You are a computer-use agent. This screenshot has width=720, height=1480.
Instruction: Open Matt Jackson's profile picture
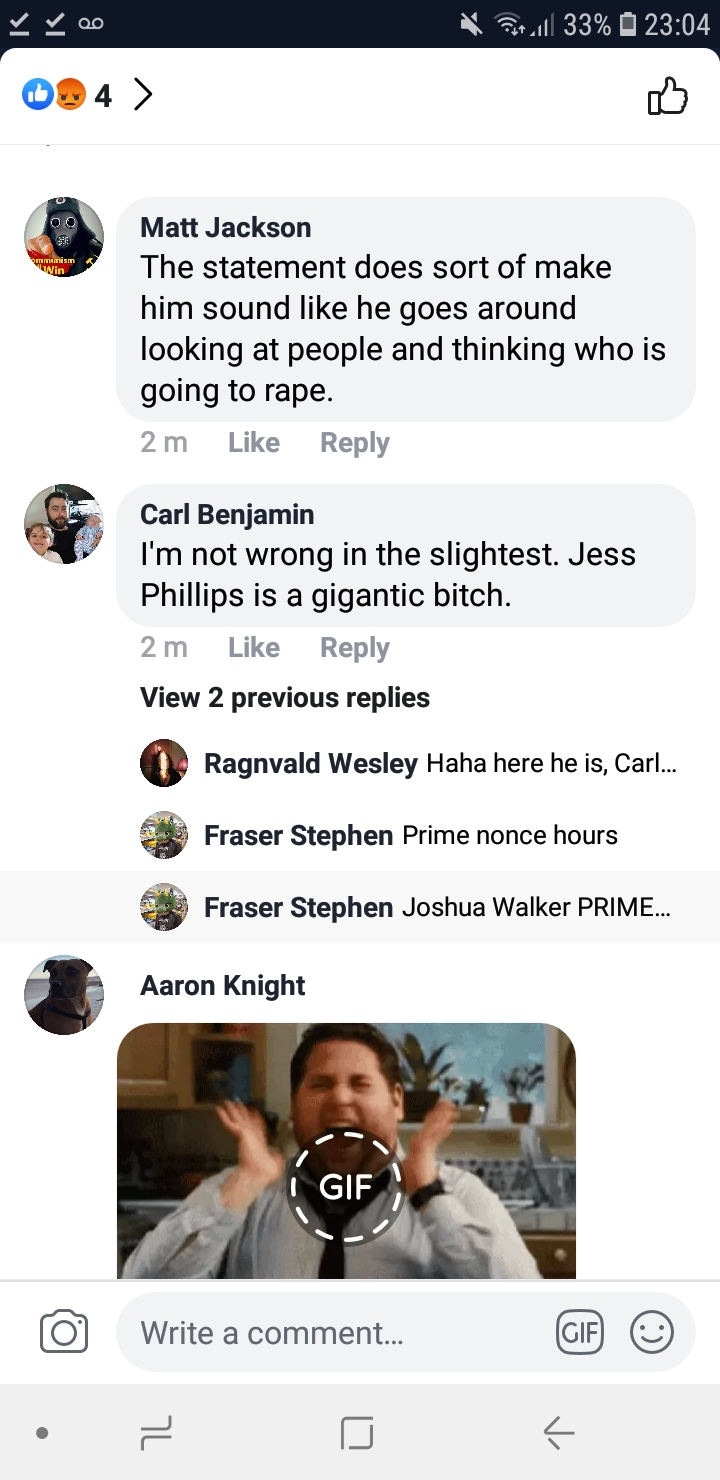[x=64, y=237]
